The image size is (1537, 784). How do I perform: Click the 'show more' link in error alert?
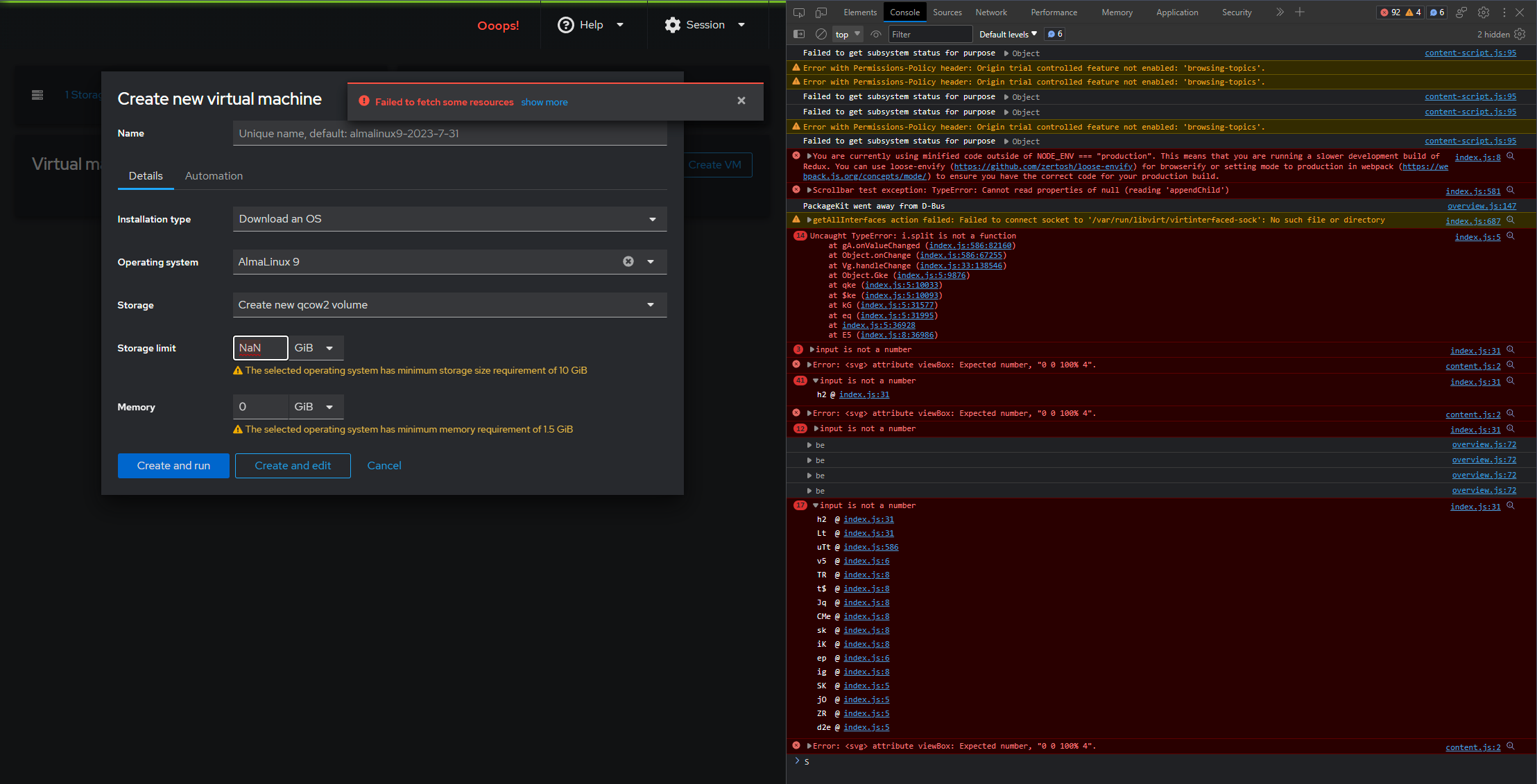544,102
